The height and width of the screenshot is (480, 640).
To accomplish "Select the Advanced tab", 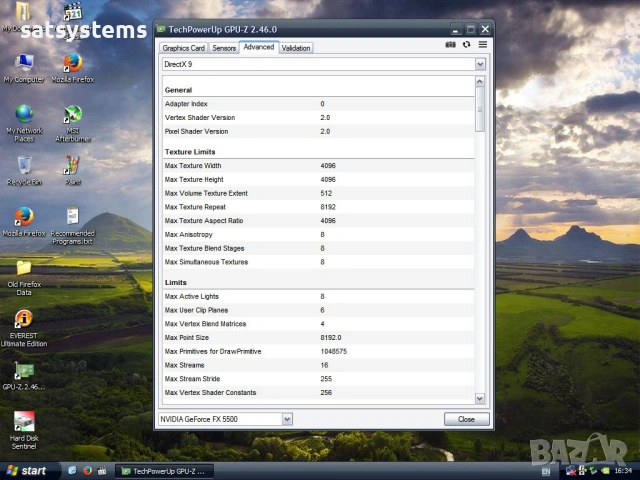I will pyautogui.click(x=259, y=47).
